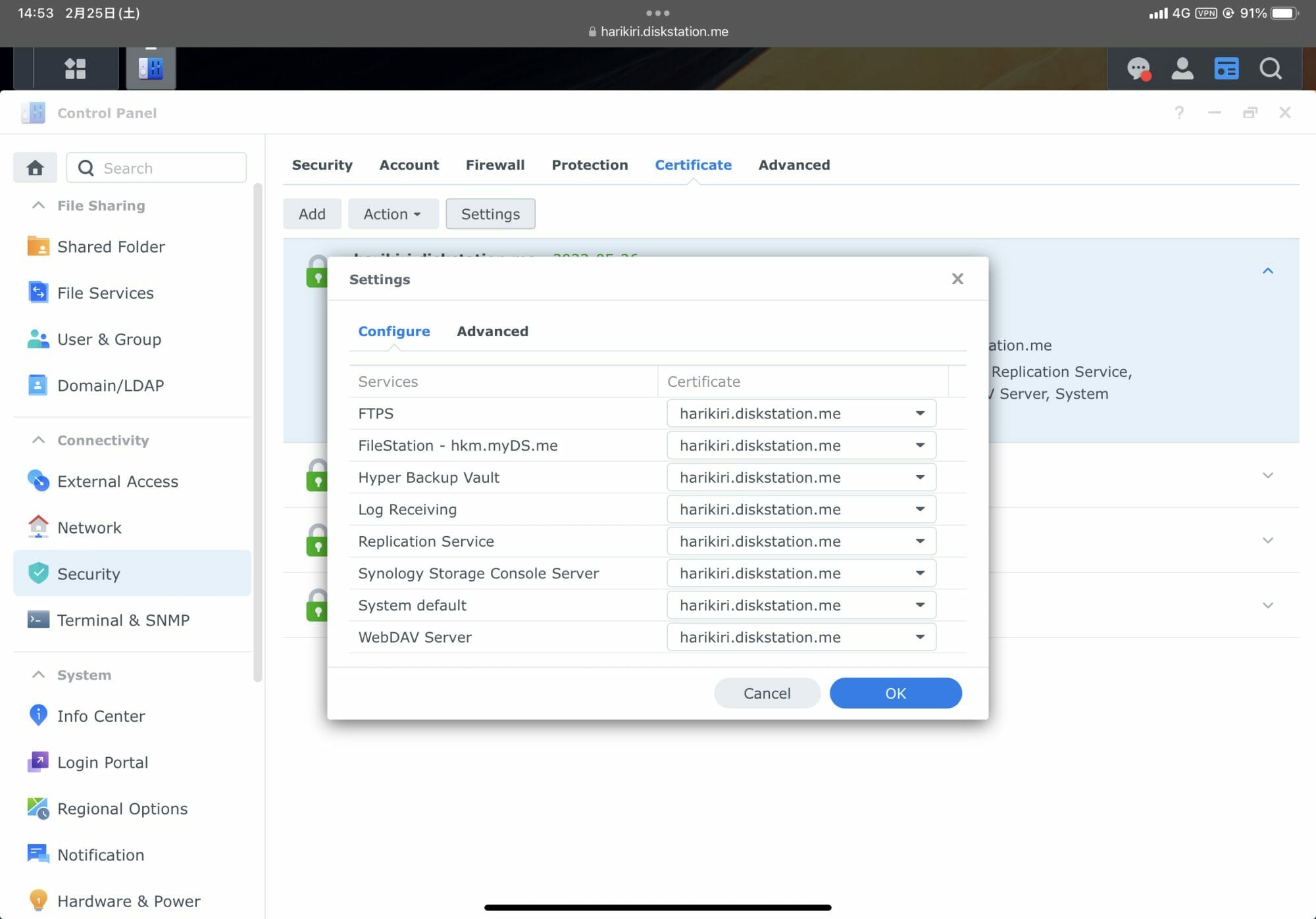Switch to the Account tab
Viewport: 1316px width, 919px height.
tap(409, 165)
